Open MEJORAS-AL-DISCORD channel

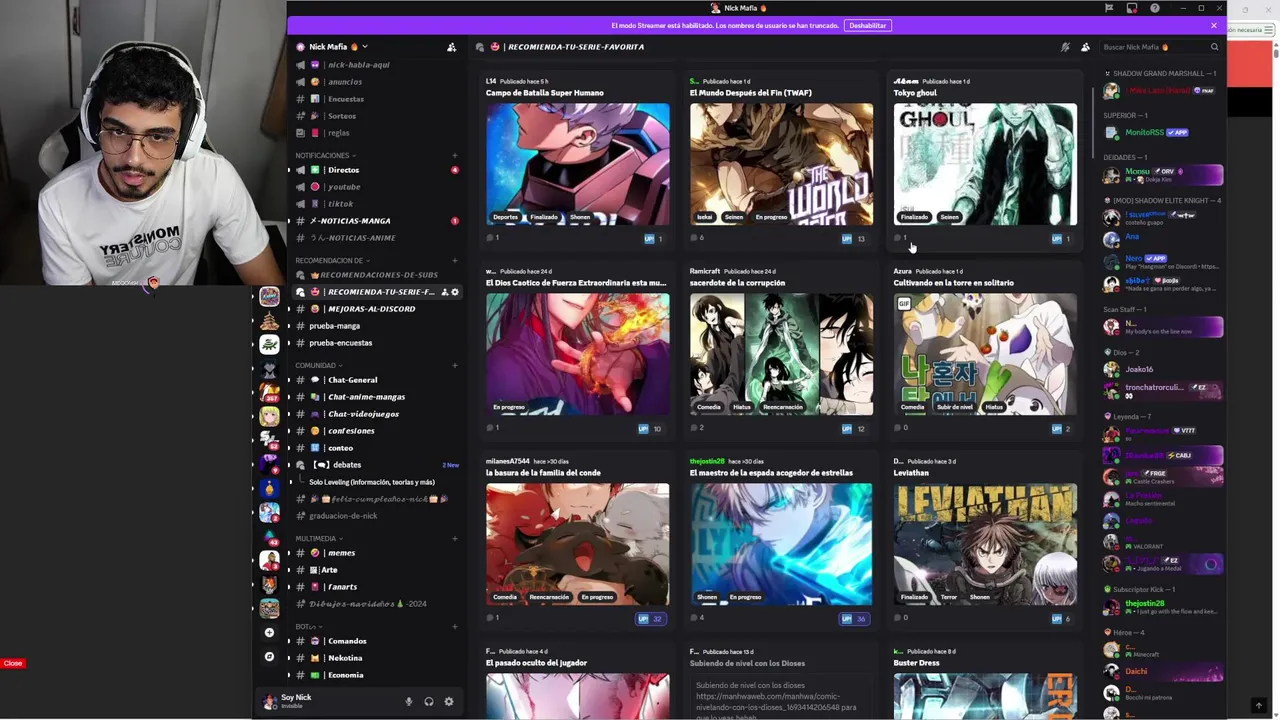click(x=375, y=309)
